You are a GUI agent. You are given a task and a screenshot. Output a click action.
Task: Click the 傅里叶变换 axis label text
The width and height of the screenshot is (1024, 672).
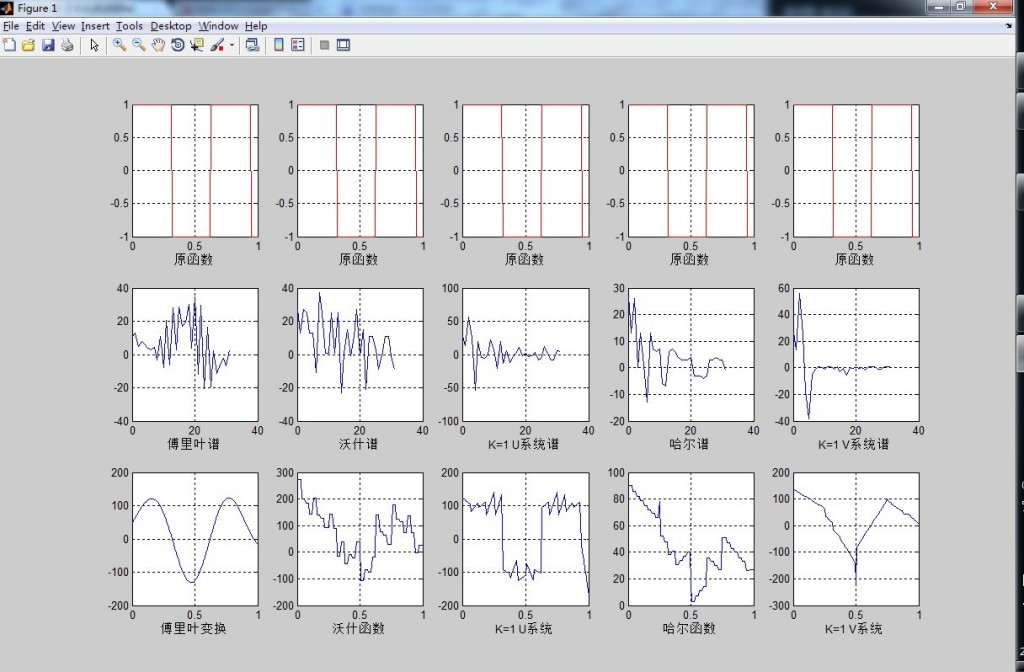click(193, 628)
